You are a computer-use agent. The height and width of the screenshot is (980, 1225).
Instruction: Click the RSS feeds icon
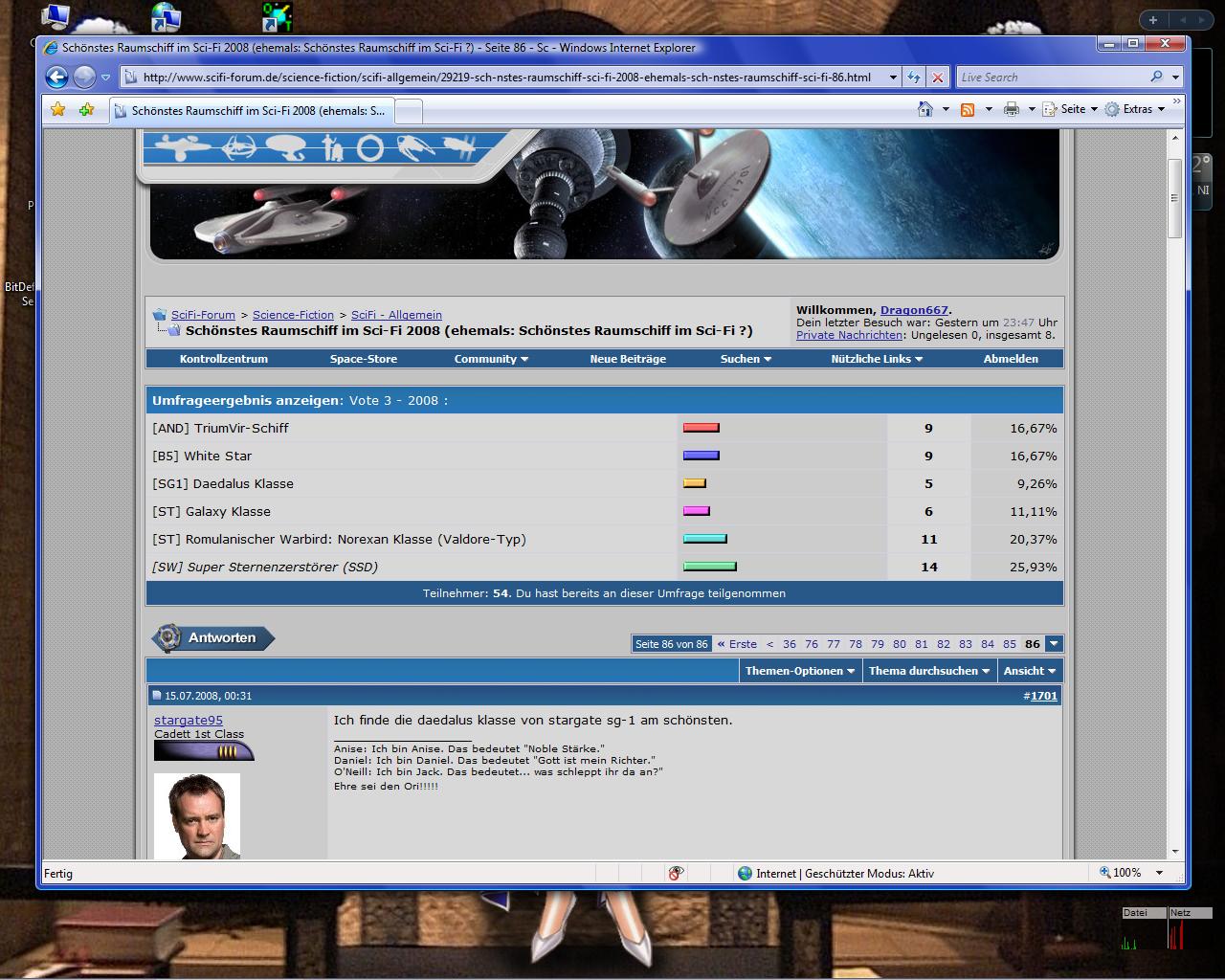pos(968,109)
